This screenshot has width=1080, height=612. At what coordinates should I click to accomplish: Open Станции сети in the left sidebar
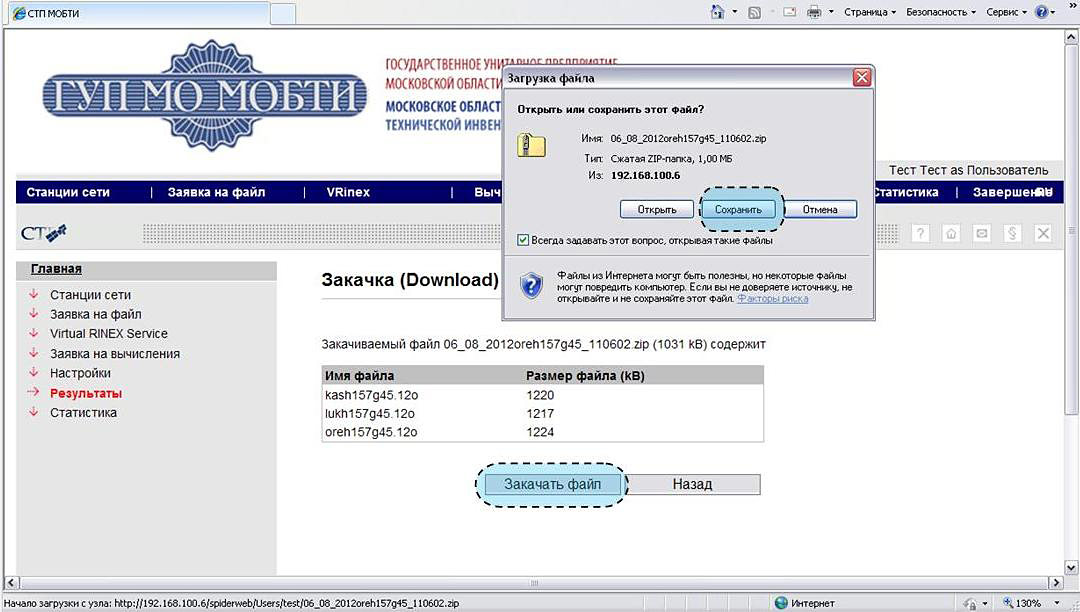pyautogui.click(x=90, y=295)
